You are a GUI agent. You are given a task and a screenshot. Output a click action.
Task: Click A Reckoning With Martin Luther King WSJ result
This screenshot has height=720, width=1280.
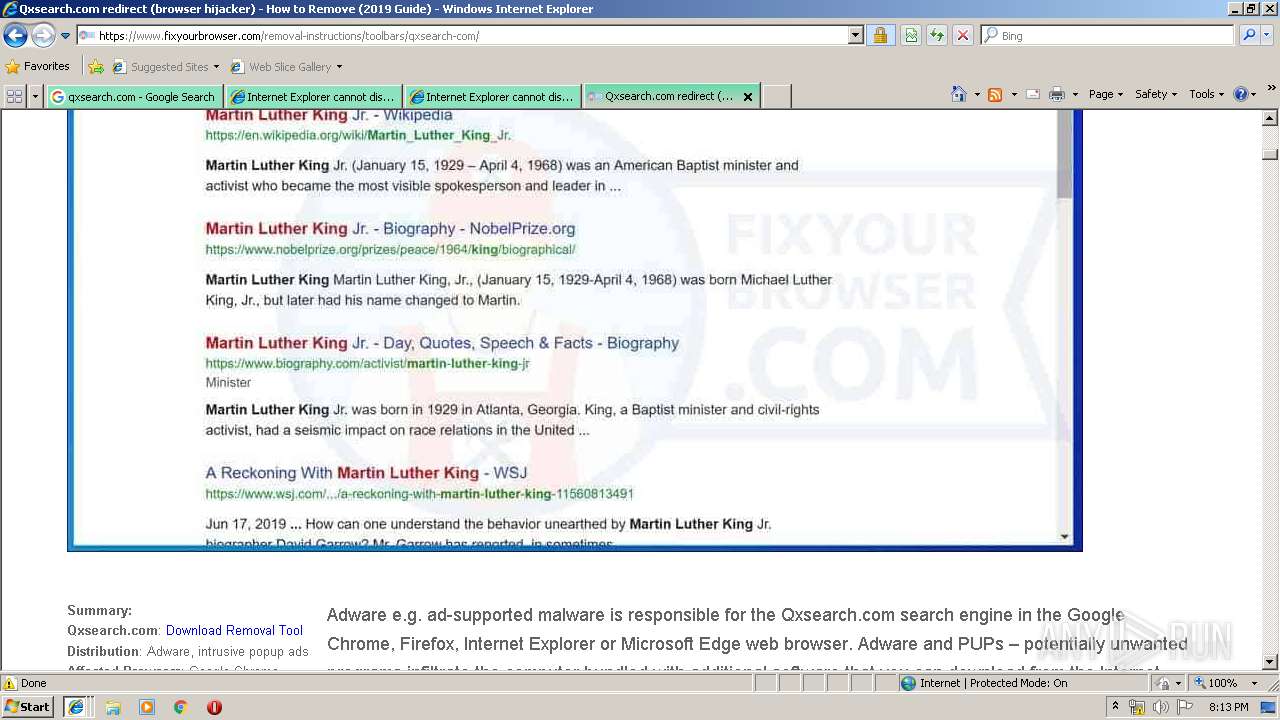click(366, 473)
